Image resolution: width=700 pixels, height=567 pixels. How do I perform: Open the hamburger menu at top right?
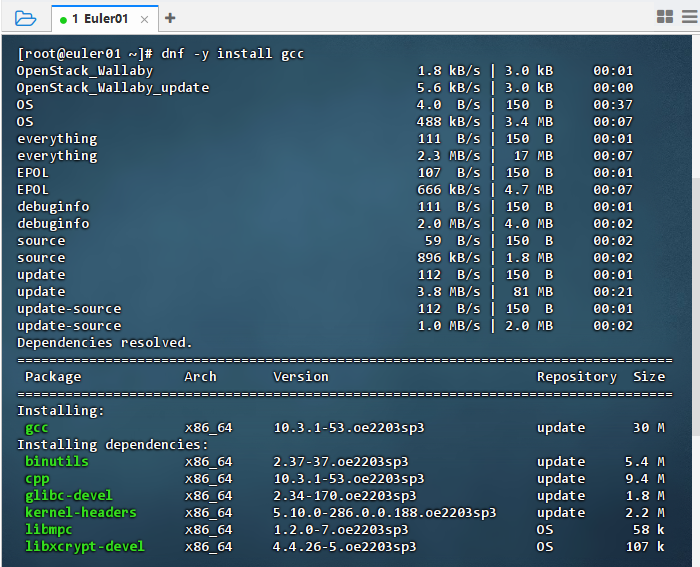tap(687, 17)
